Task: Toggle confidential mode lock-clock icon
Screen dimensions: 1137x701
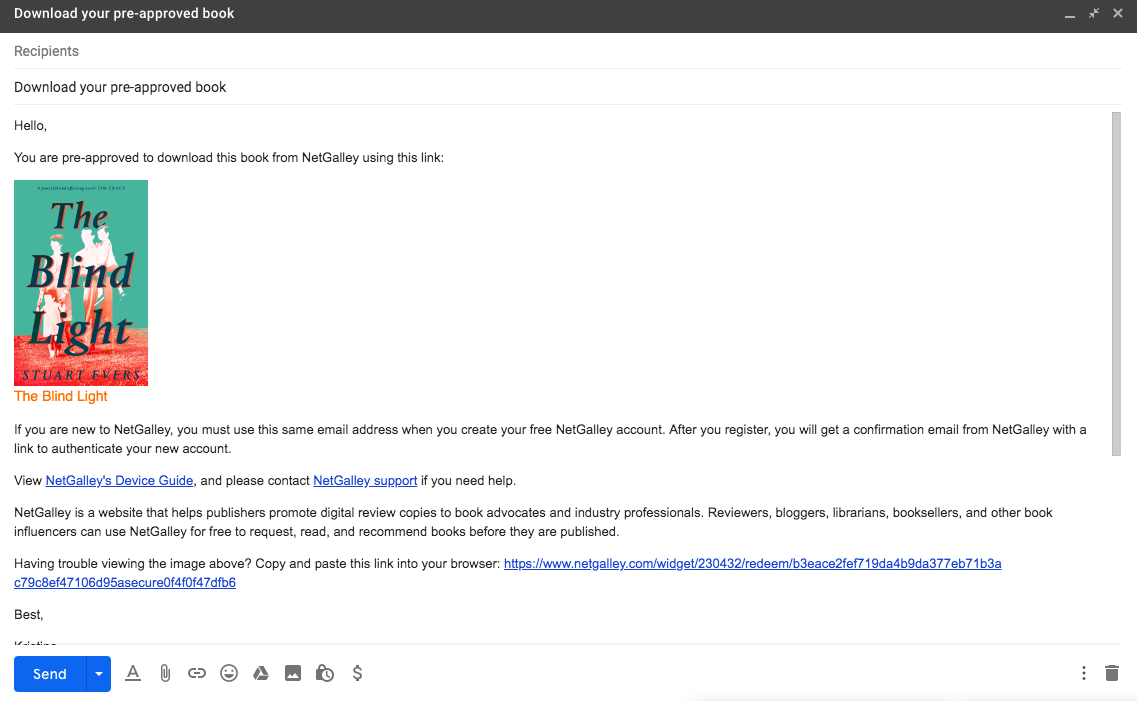Action: click(x=325, y=674)
